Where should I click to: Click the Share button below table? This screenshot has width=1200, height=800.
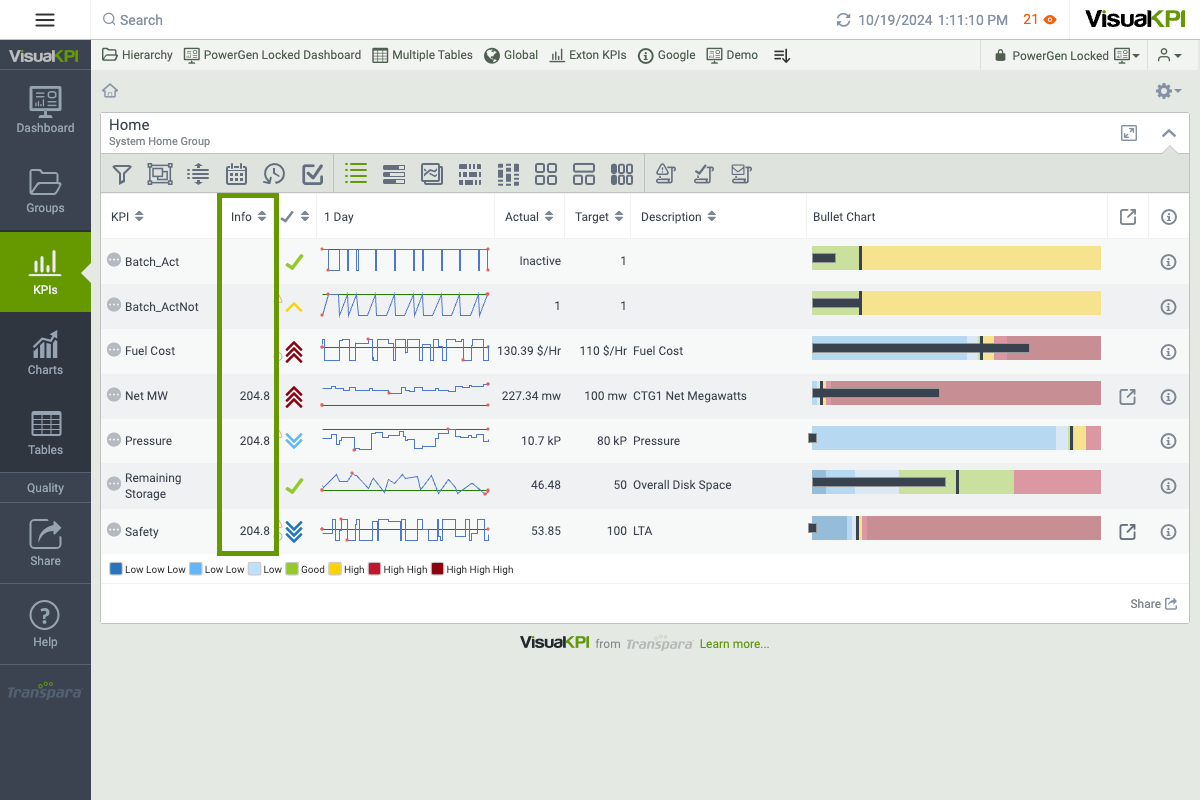(1153, 604)
